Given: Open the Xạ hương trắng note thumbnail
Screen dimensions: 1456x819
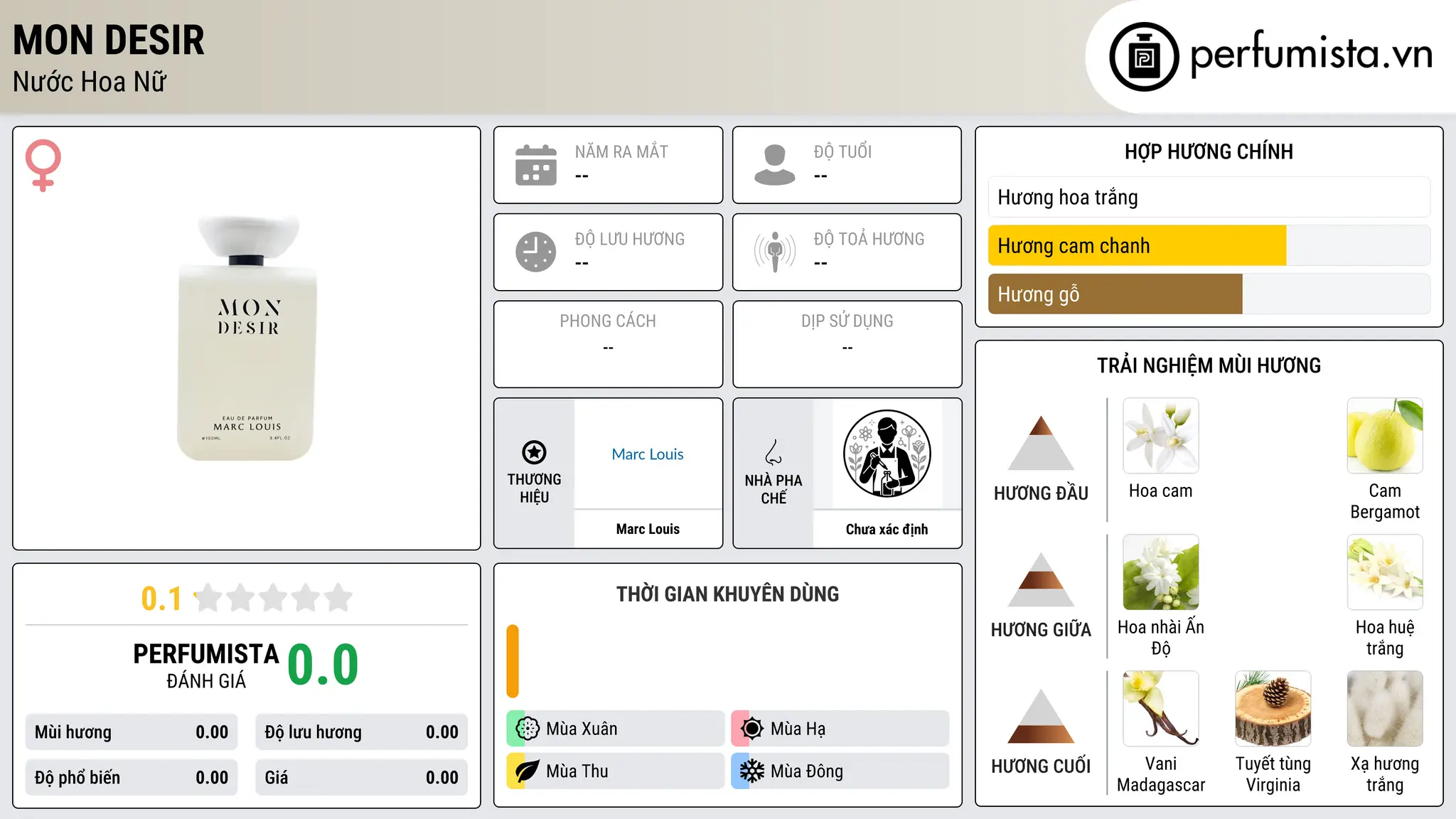Looking at the screenshot, I should click(x=1385, y=708).
